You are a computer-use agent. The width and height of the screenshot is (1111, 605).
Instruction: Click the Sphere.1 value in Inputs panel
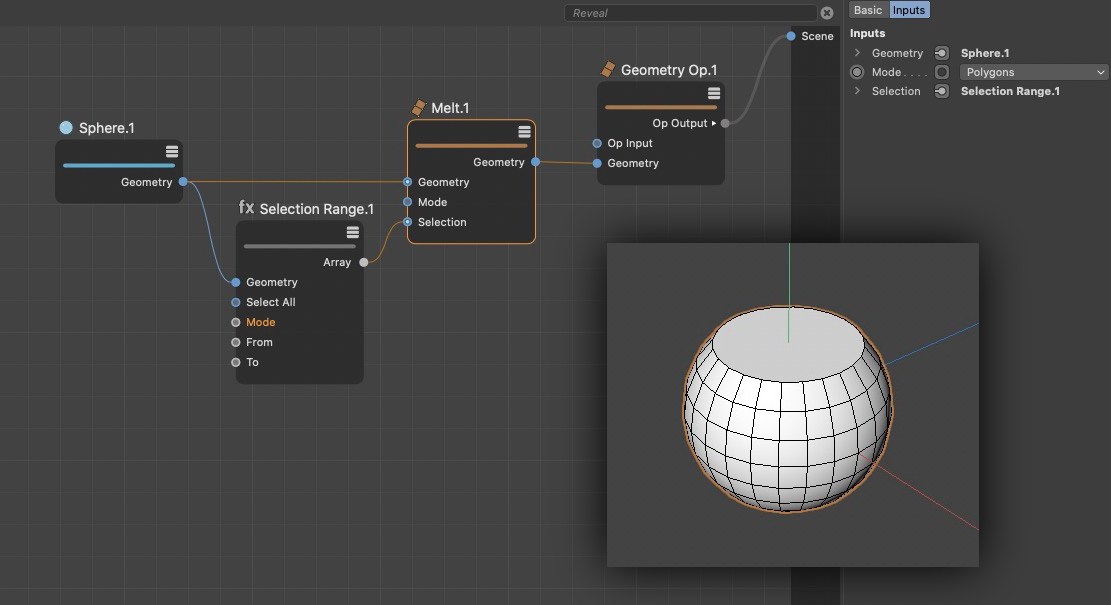click(985, 53)
